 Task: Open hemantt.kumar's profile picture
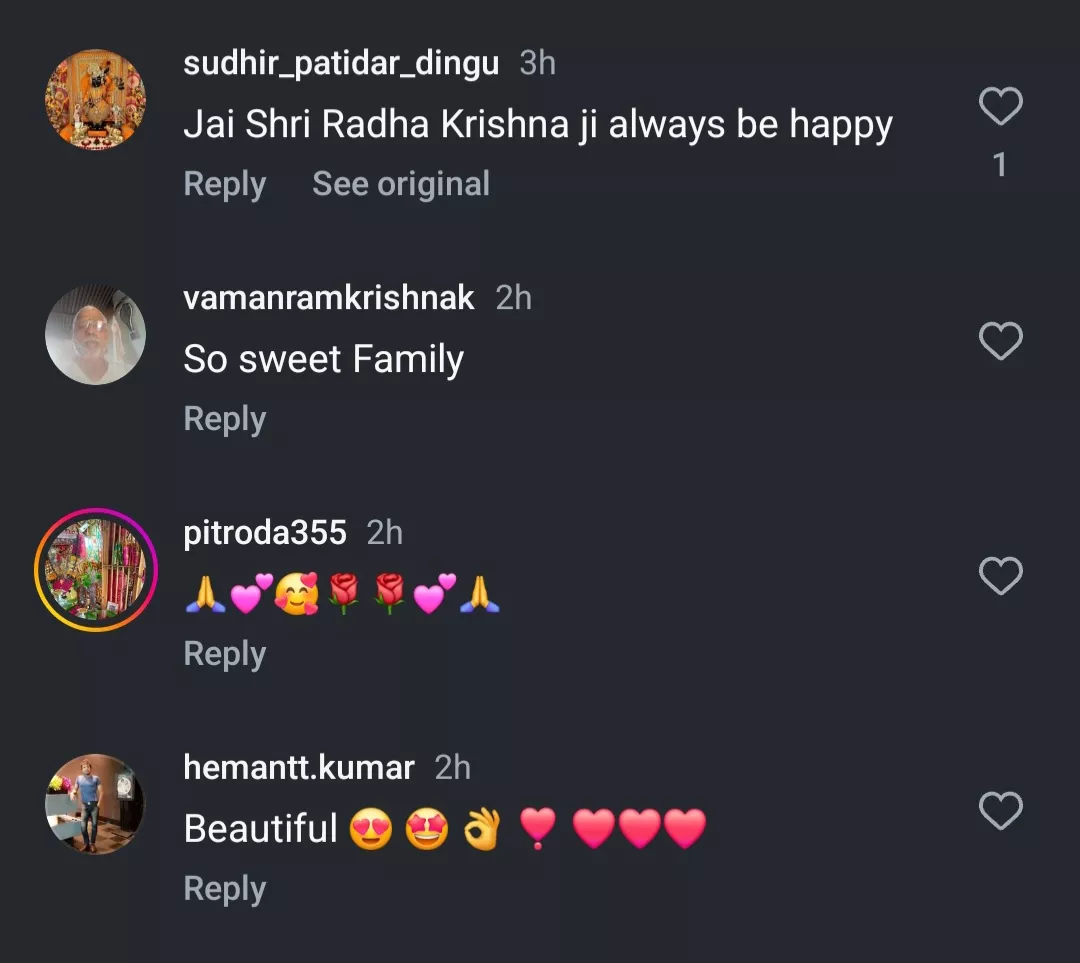pos(96,804)
